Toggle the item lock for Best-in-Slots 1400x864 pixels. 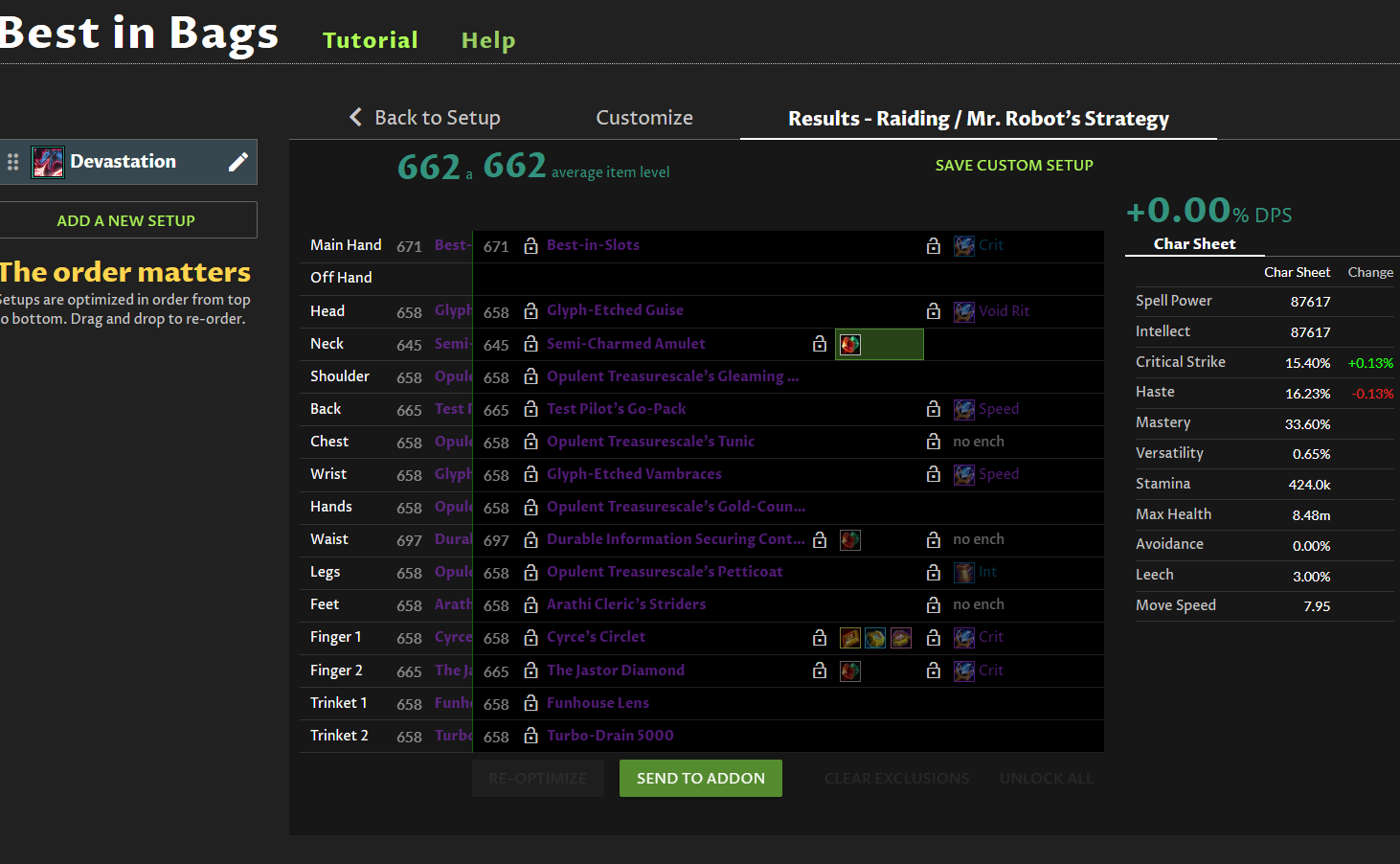click(x=531, y=246)
